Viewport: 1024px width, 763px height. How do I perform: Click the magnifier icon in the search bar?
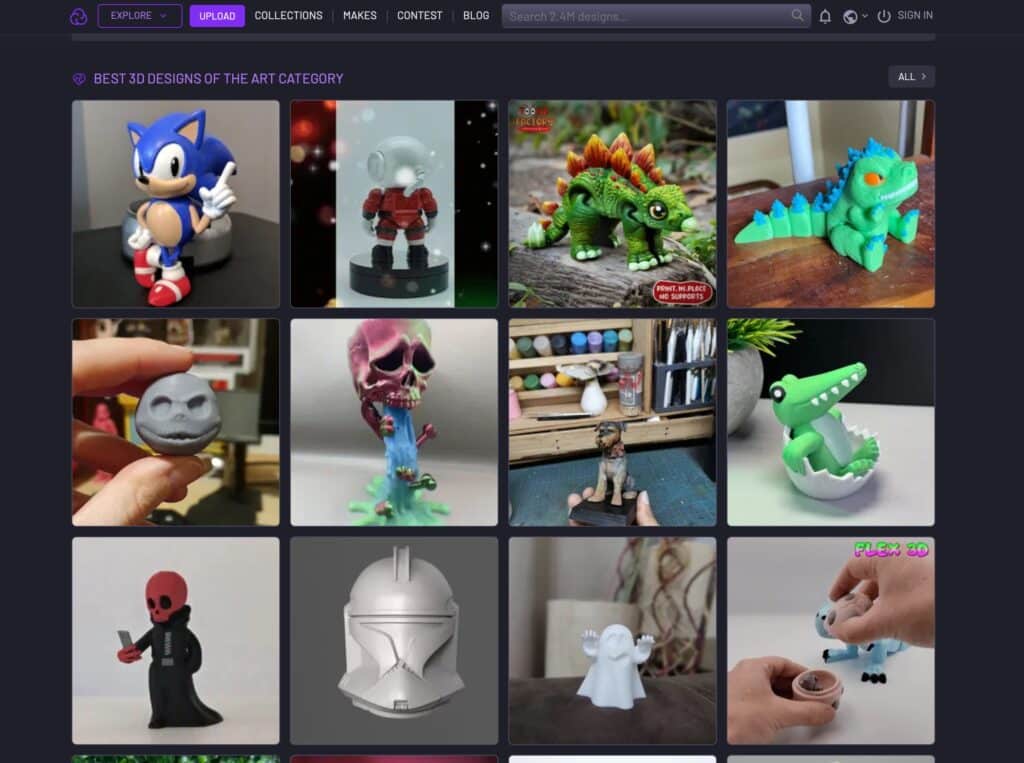point(797,16)
